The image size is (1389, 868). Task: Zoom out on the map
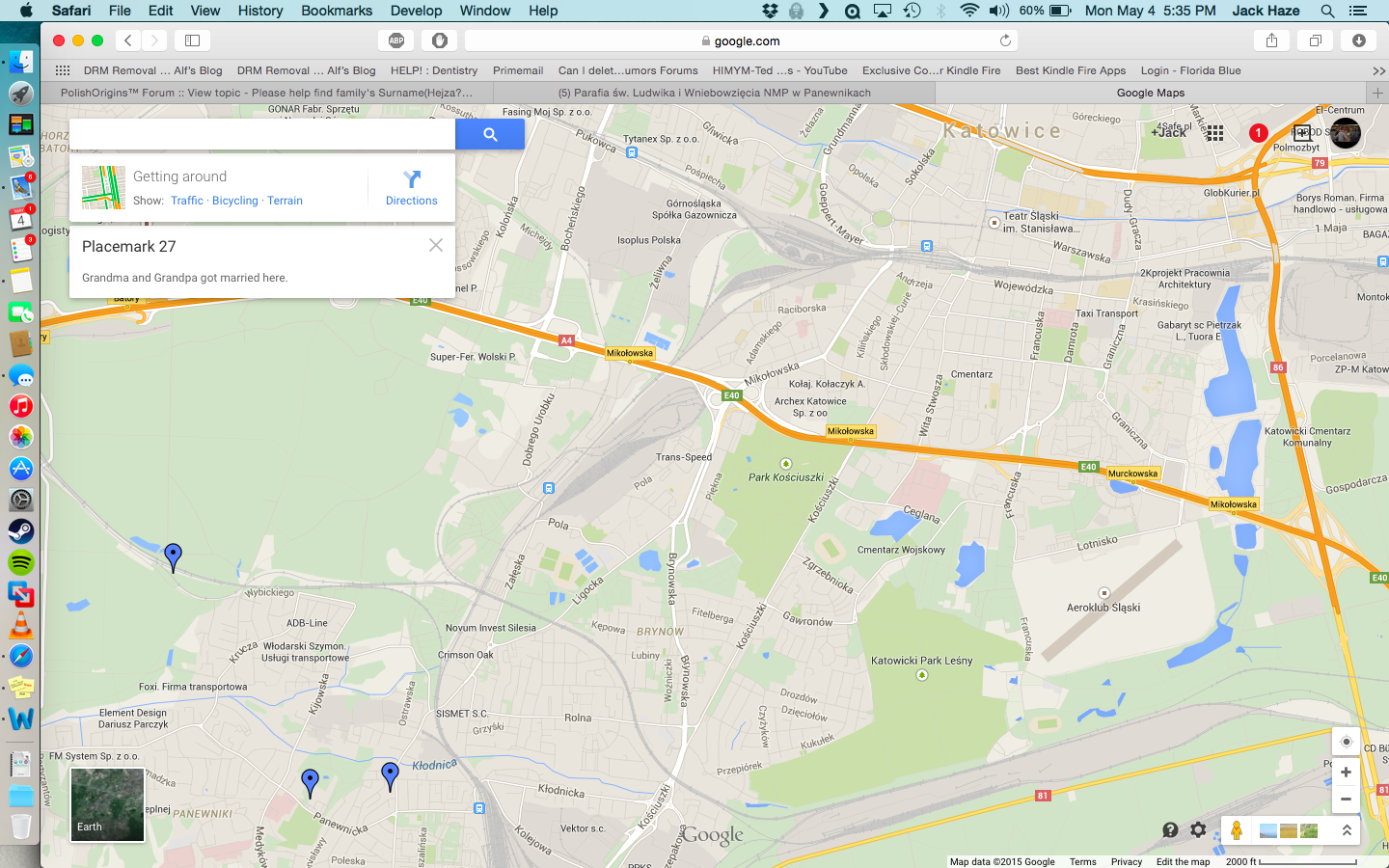(x=1346, y=799)
